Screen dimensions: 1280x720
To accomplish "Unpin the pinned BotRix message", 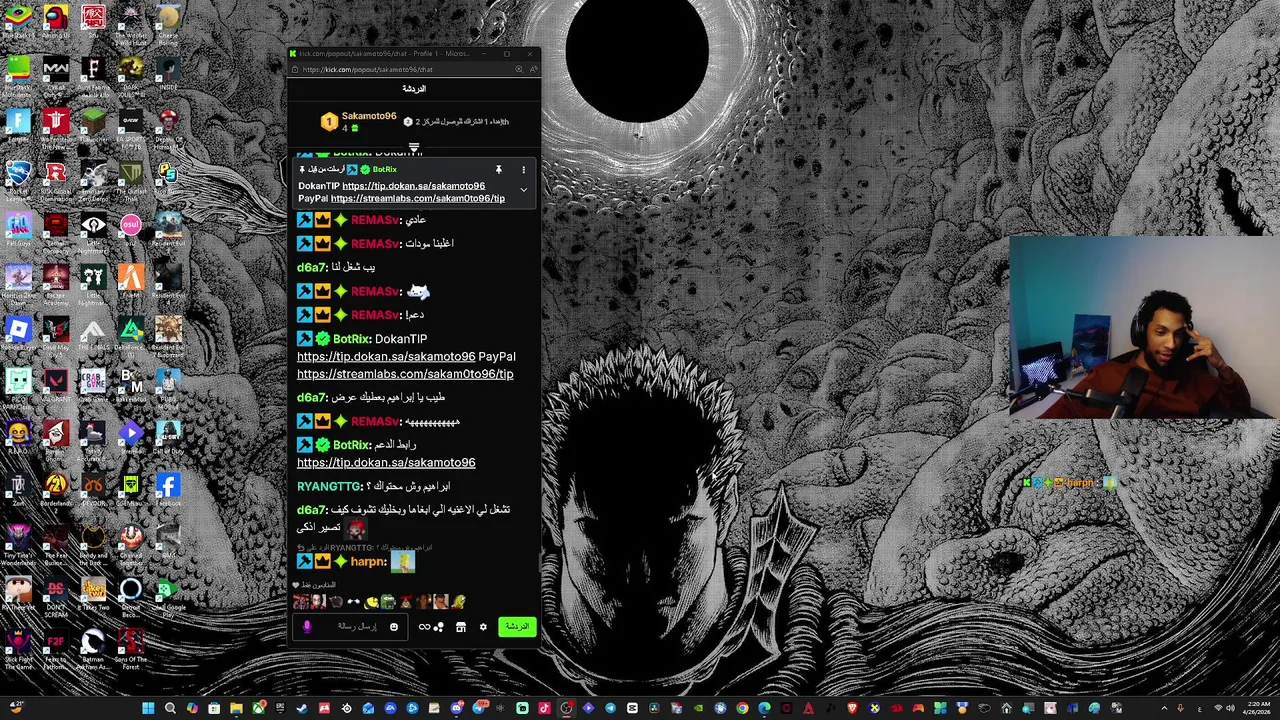I will (498, 170).
